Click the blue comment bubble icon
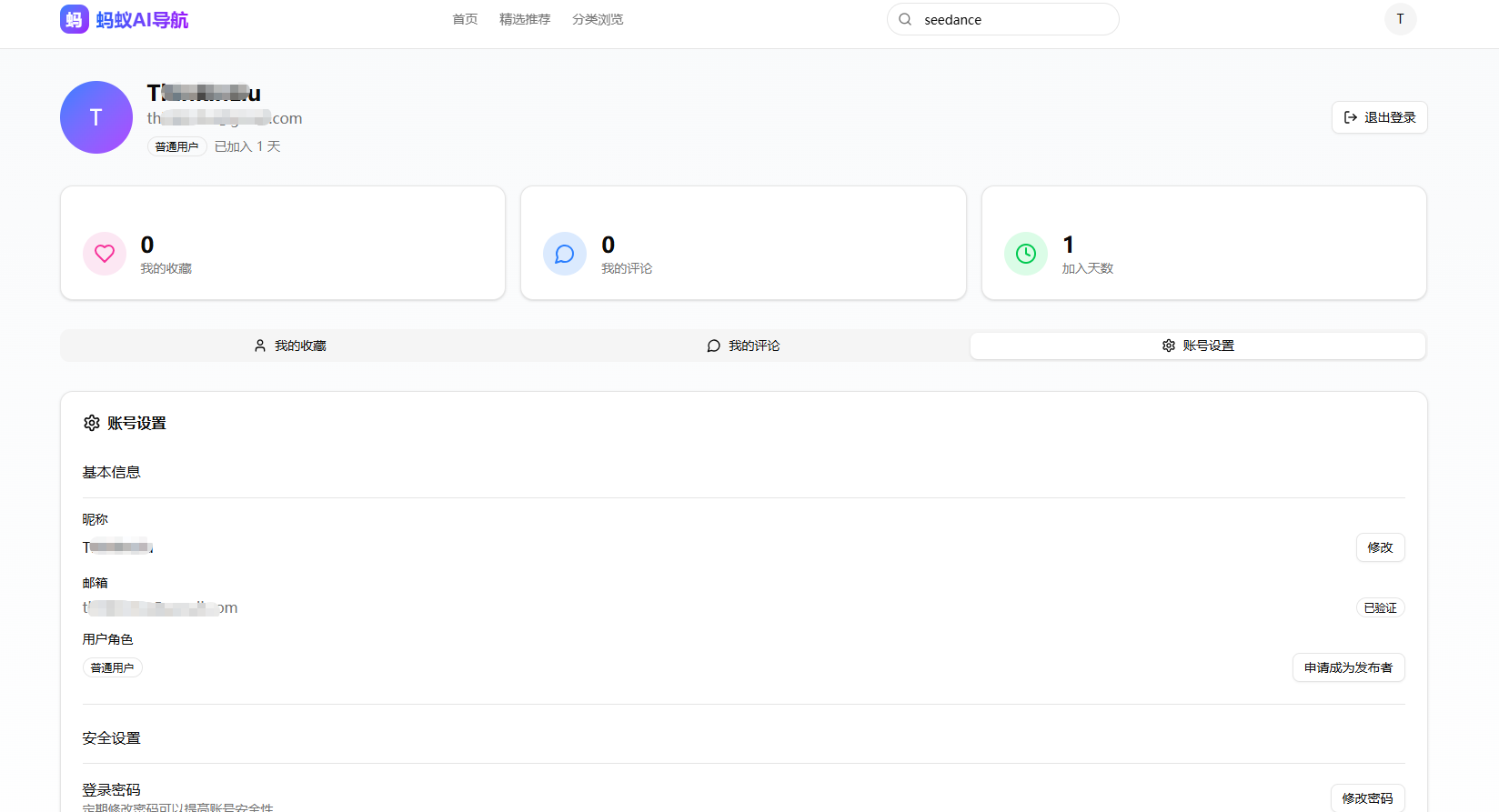The height and width of the screenshot is (812, 1499). tap(565, 254)
